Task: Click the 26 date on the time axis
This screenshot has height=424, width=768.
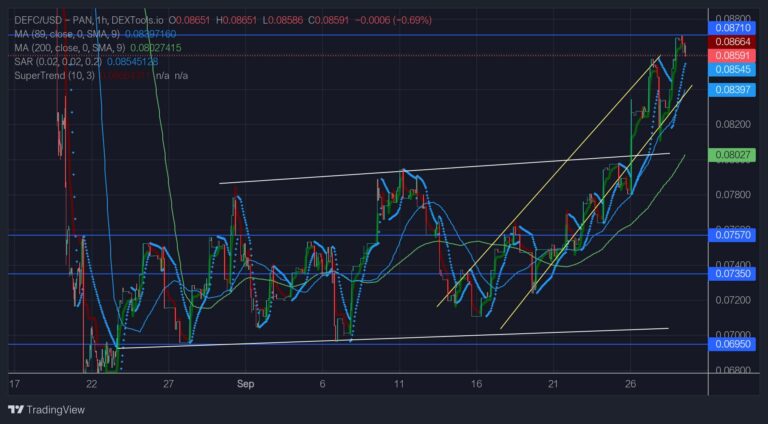Action: [630, 384]
